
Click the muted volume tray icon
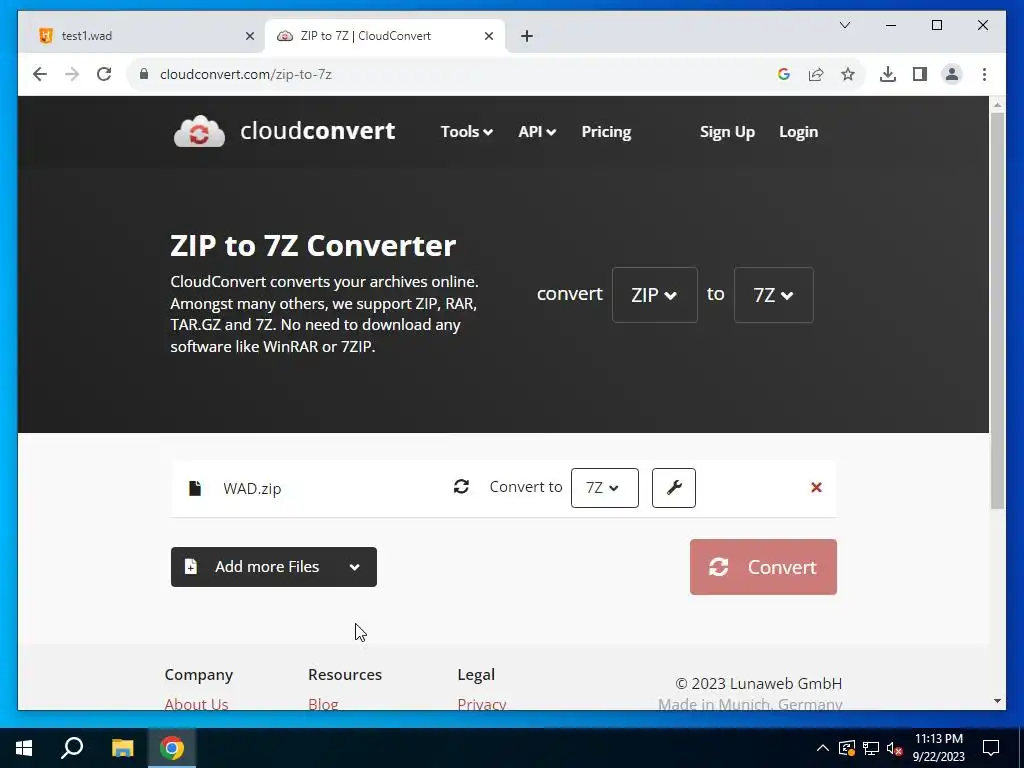pos(894,748)
